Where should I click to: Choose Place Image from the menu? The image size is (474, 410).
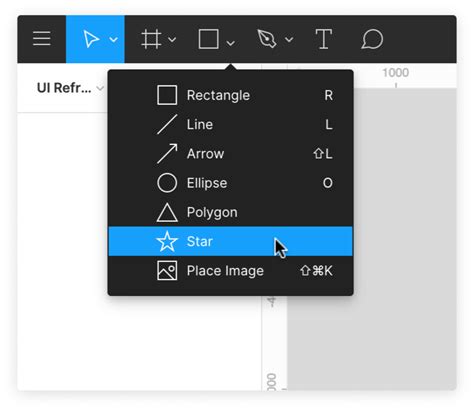[230, 271]
